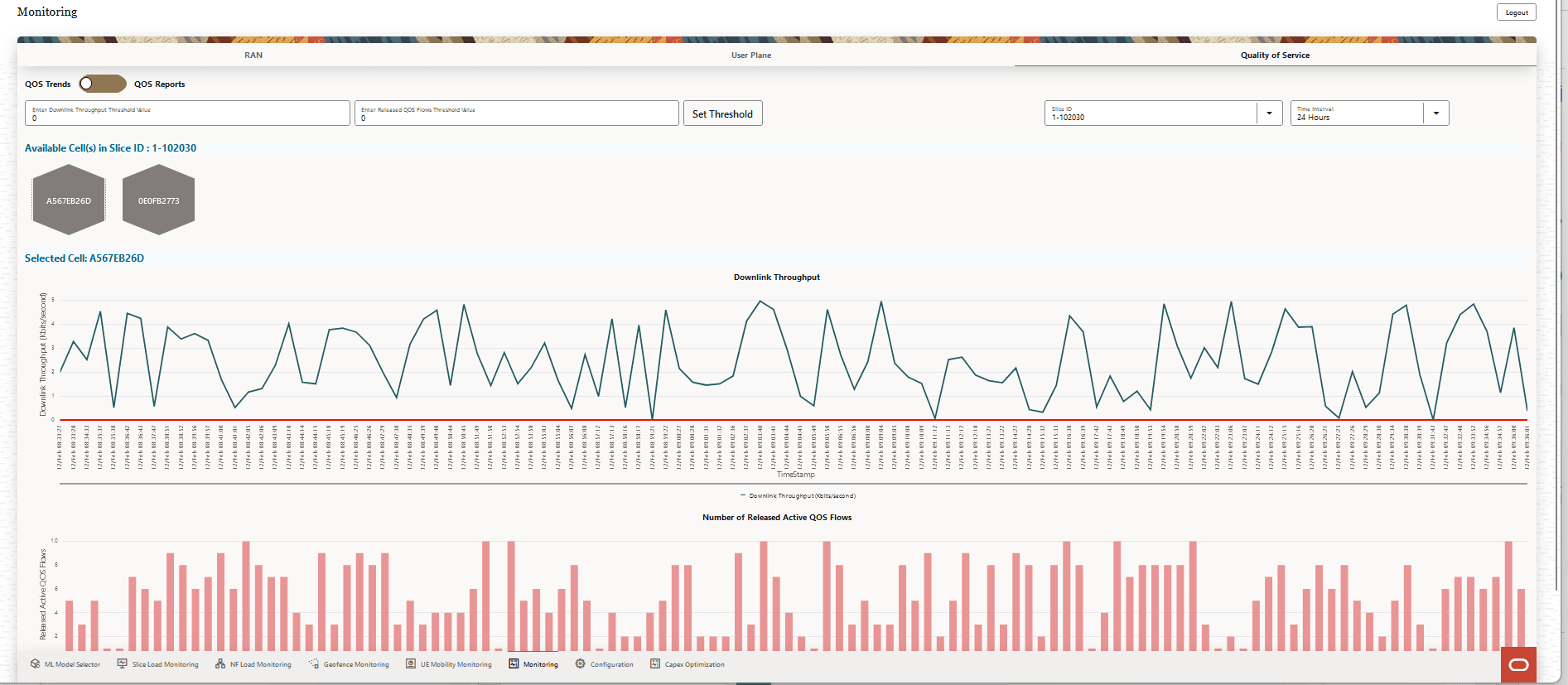Open the Configuration gear icon
1568x685 pixels.
(x=581, y=664)
